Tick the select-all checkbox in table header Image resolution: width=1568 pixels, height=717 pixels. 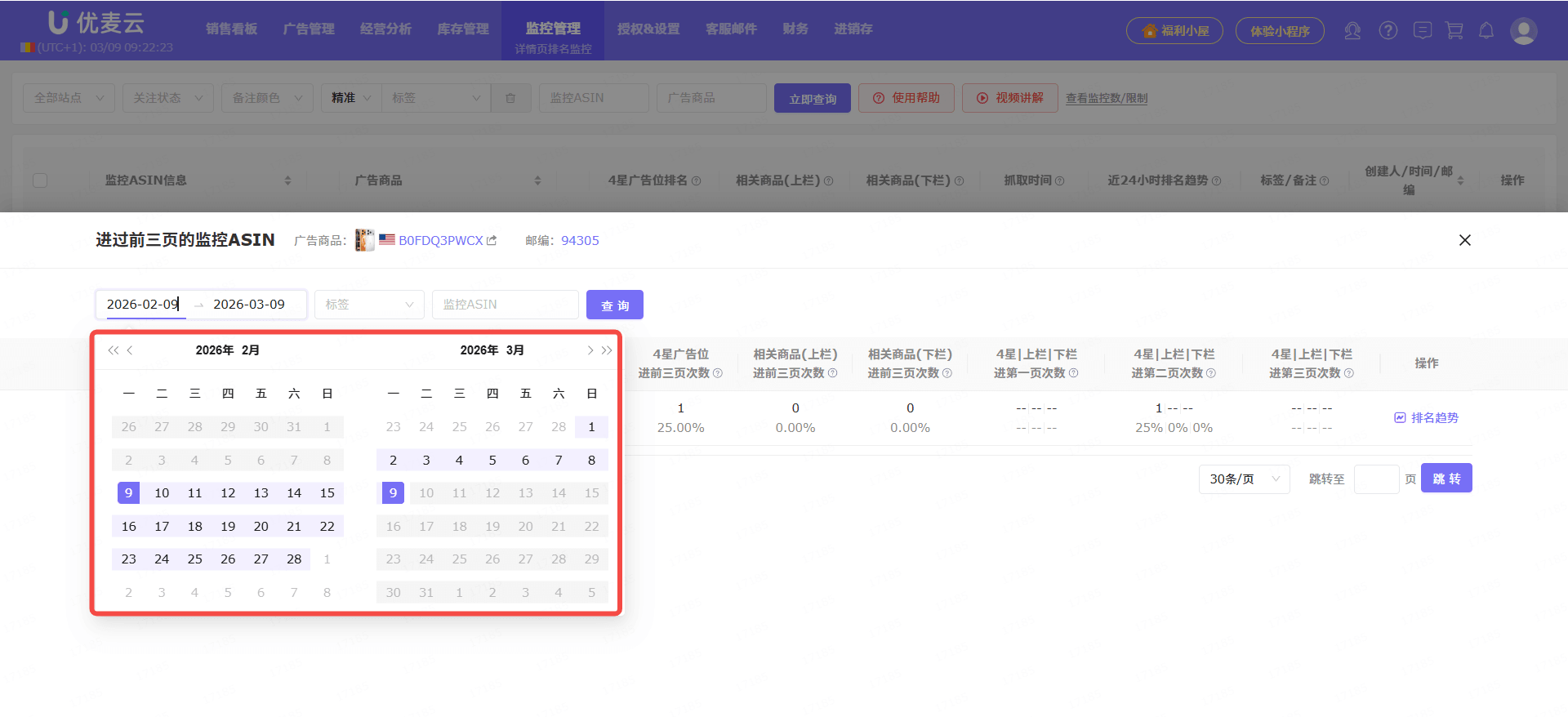click(40, 180)
